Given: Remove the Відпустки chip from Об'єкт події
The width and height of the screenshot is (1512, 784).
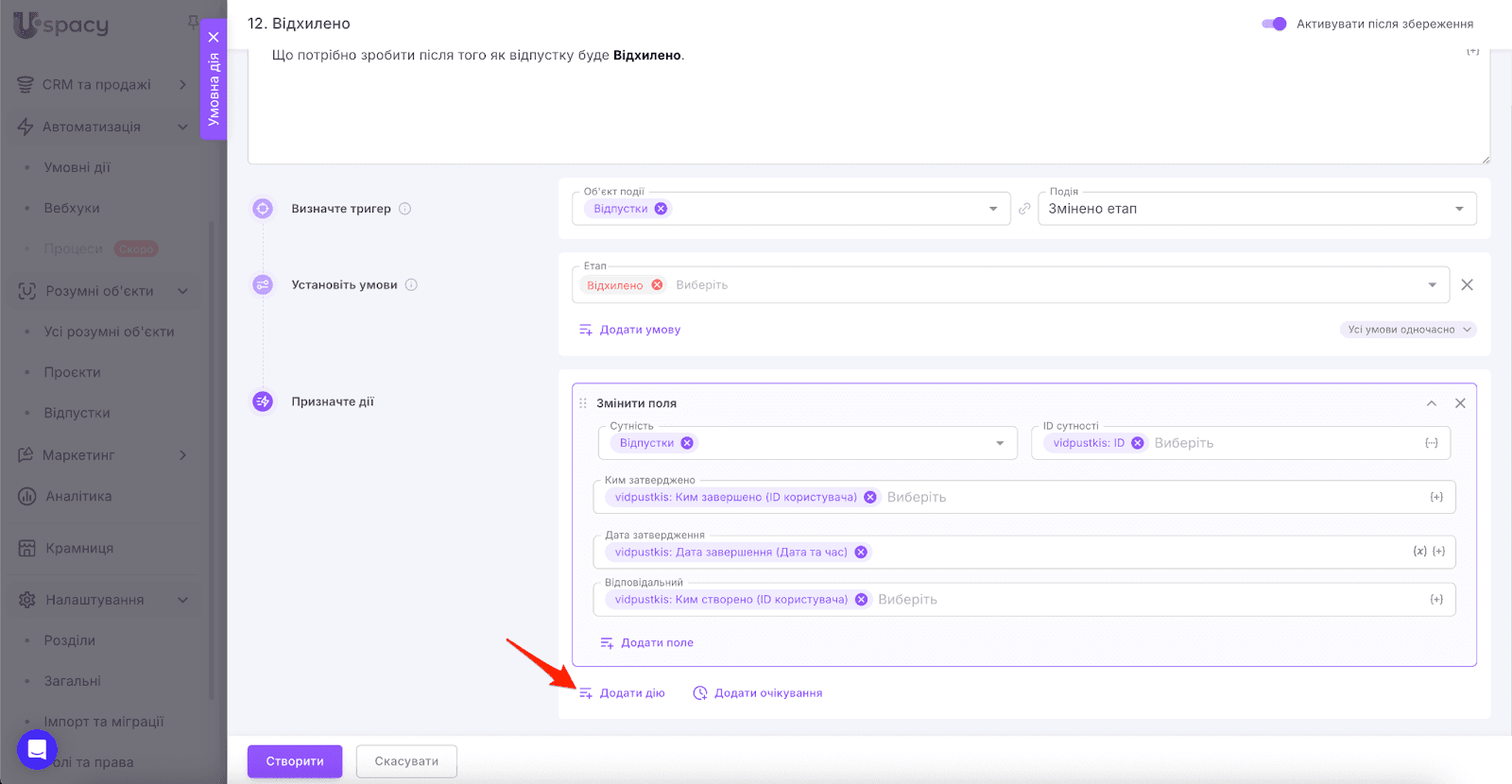Looking at the screenshot, I should pyautogui.click(x=661, y=209).
